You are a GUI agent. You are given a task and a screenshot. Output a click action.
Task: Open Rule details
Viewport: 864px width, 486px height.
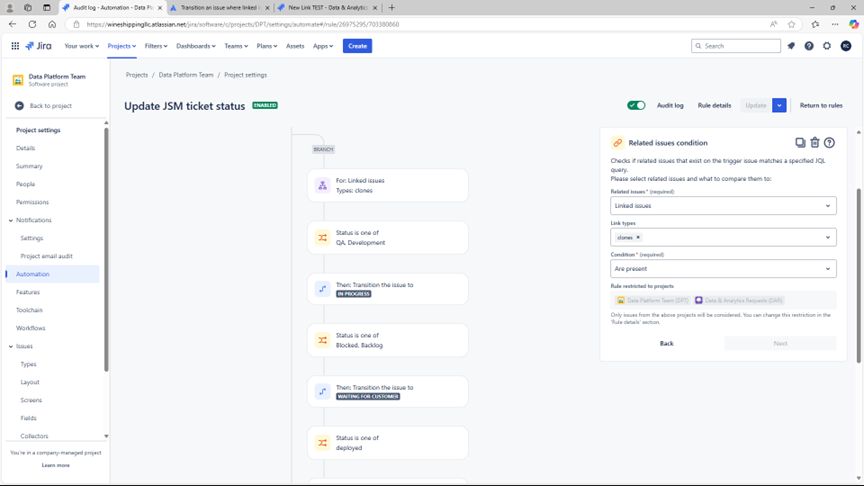pos(714,105)
